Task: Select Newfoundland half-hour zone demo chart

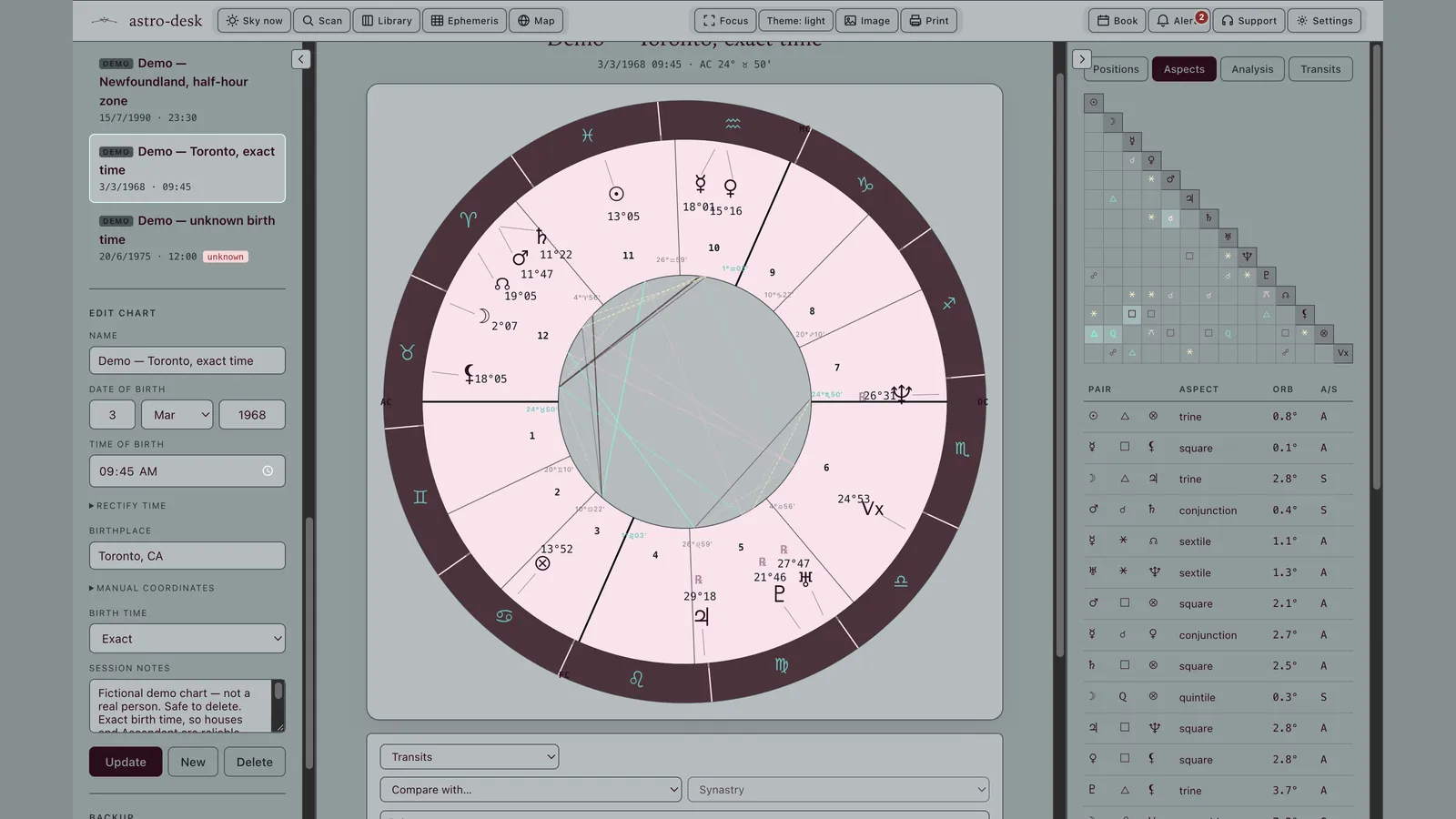Action: pyautogui.click(x=187, y=90)
